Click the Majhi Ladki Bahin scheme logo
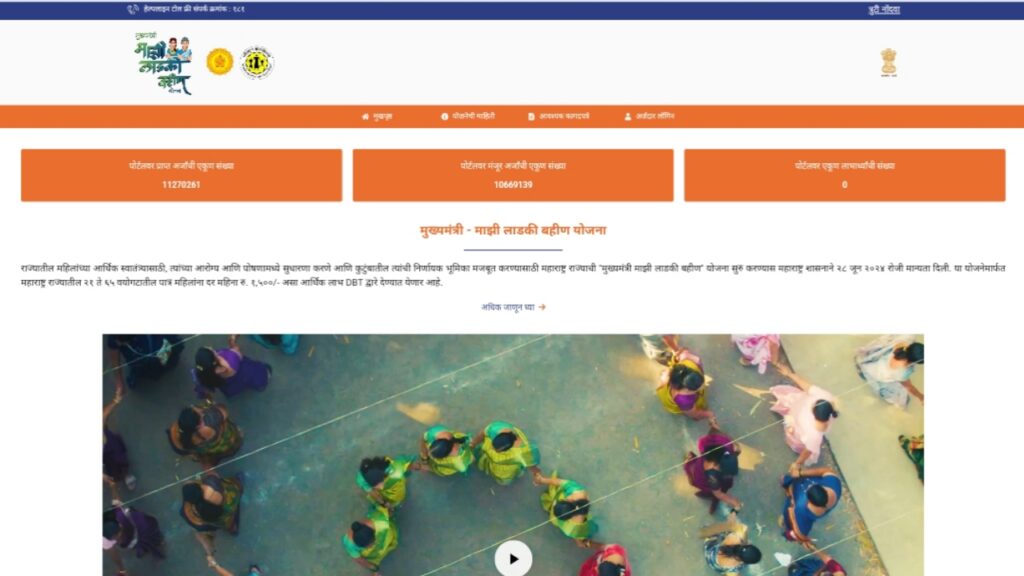The width and height of the screenshot is (1024, 576). [x=163, y=62]
